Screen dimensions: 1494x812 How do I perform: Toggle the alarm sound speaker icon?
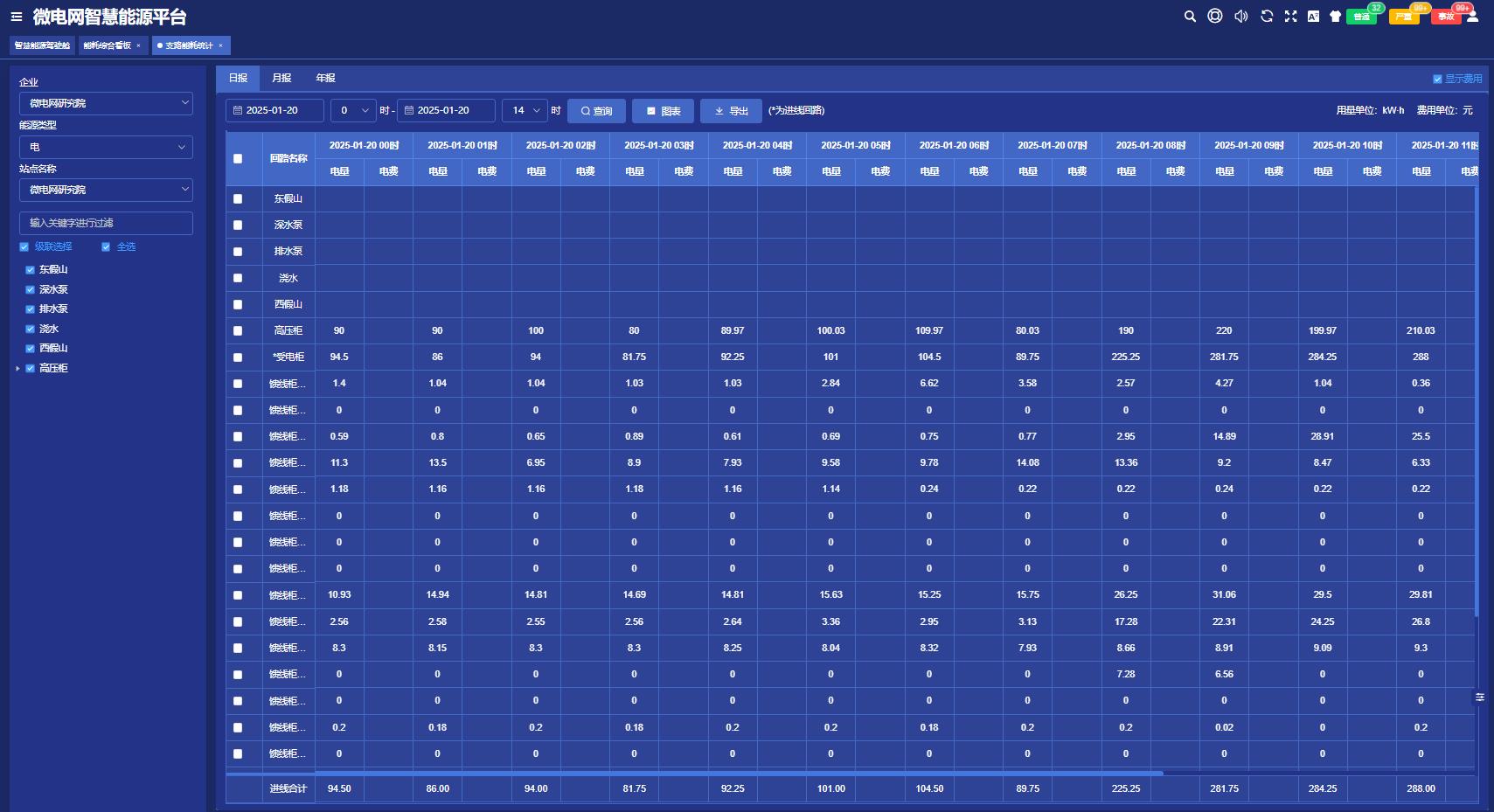[1240, 17]
